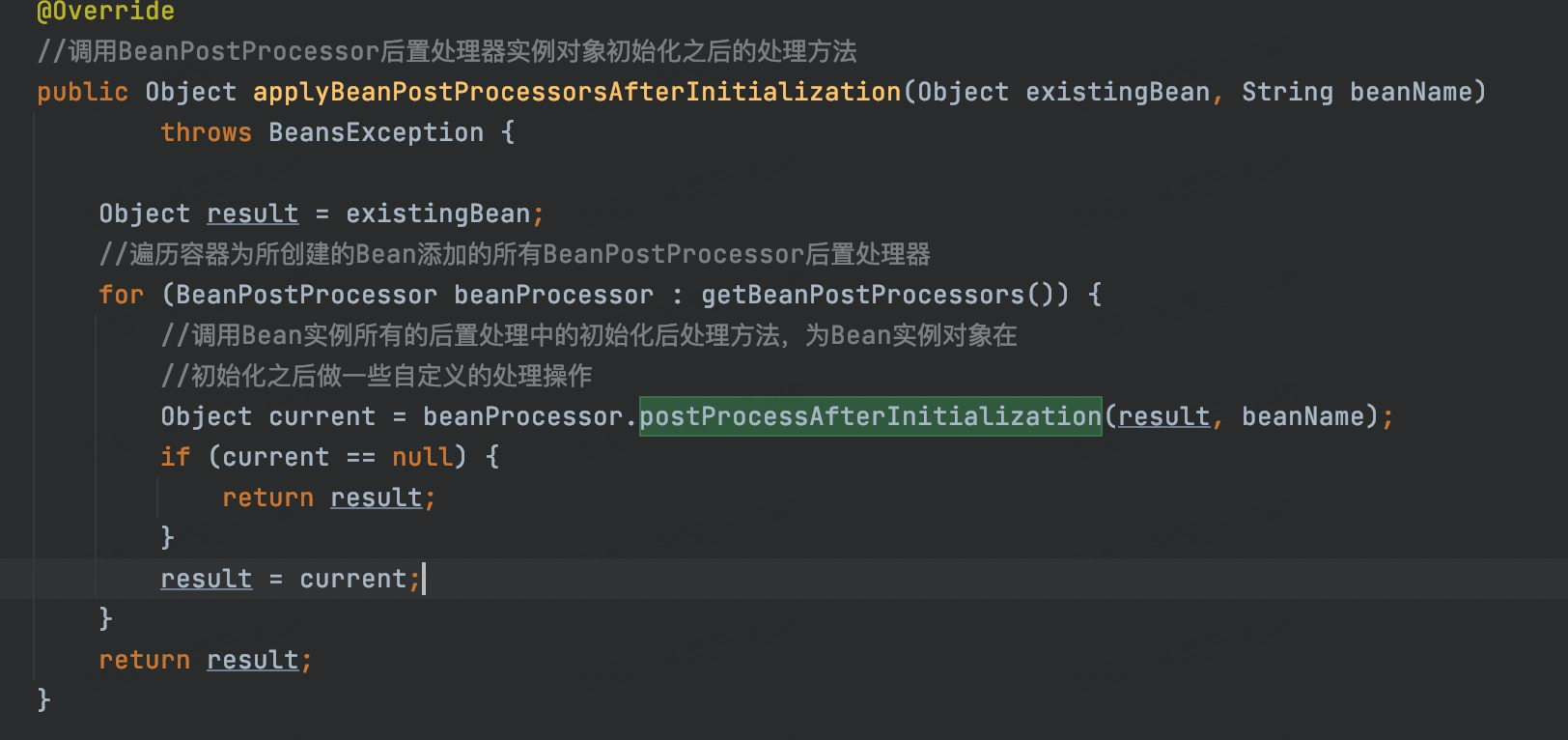Click the last return statement's result variable
Viewport: 1568px width, 740px height.
pos(252,660)
